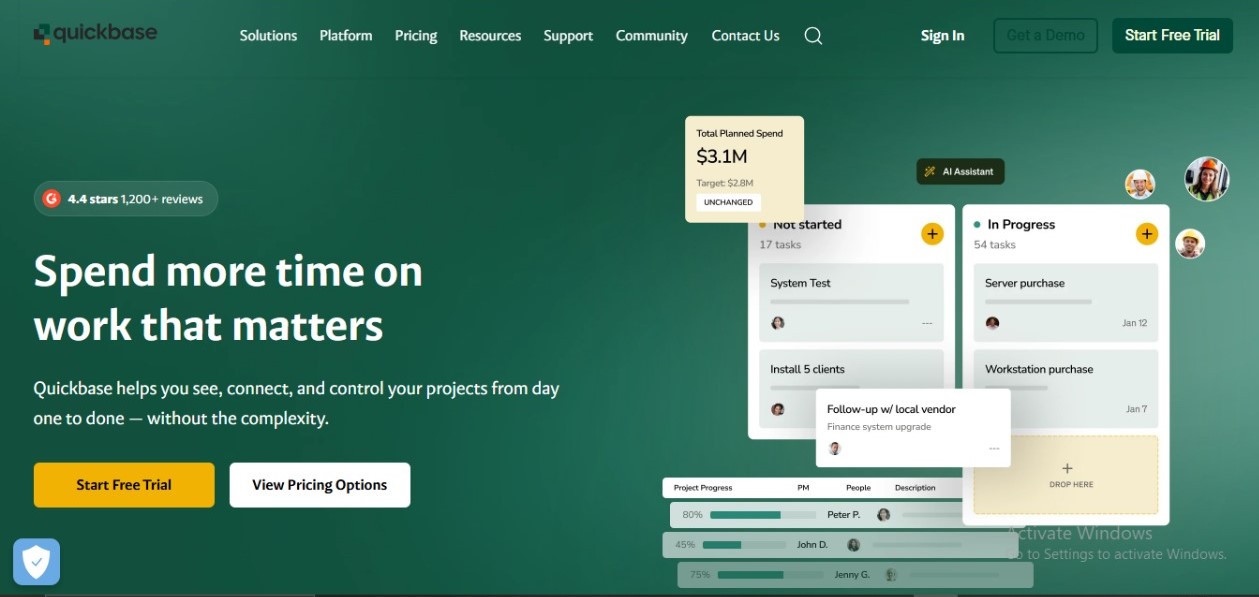Click John D. avatar in progress table
1259x597 pixels.
point(853,545)
